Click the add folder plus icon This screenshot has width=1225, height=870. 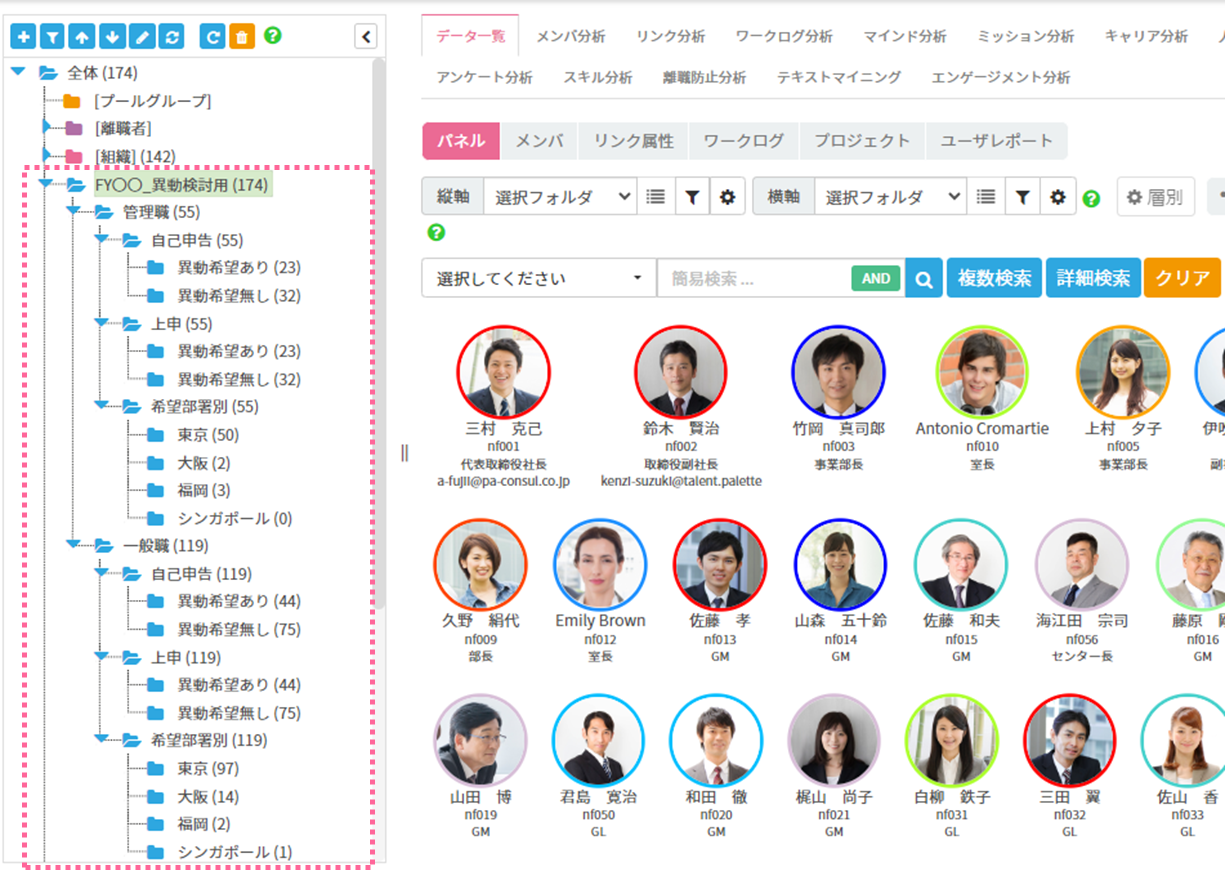click(x=23, y=37)
